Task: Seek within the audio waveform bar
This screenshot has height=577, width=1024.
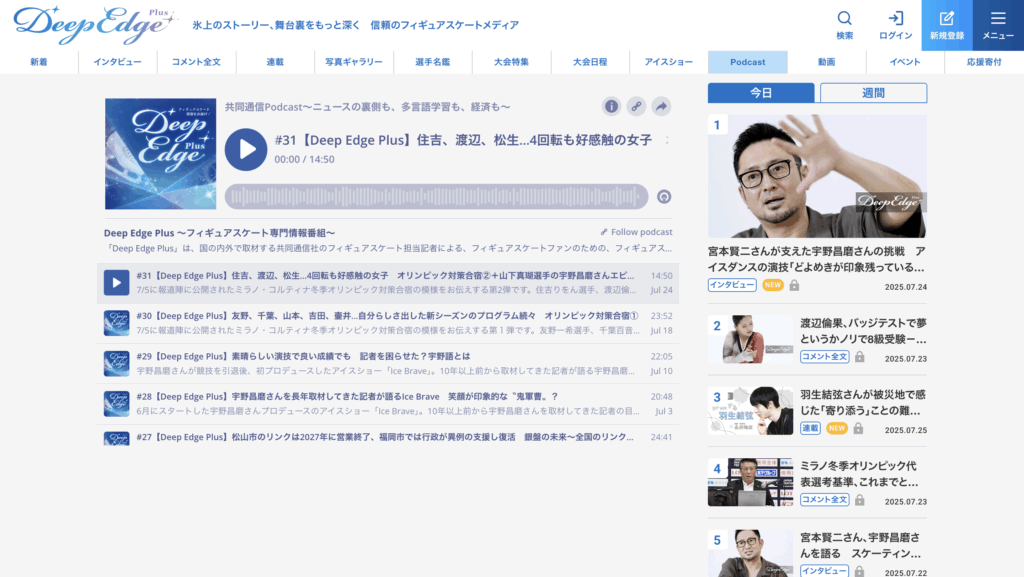Action: (x=436, y=197)
